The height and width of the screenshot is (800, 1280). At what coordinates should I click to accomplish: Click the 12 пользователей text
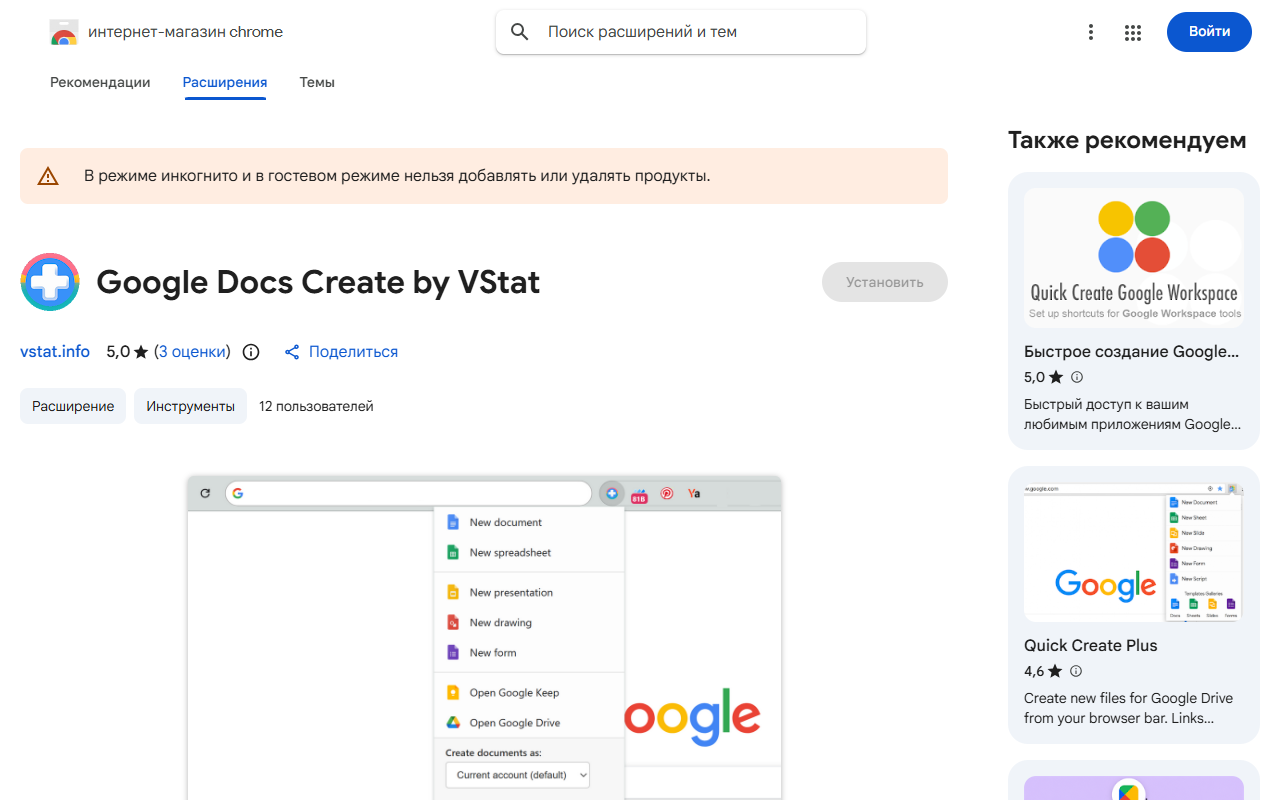click(x=316, y=406)
